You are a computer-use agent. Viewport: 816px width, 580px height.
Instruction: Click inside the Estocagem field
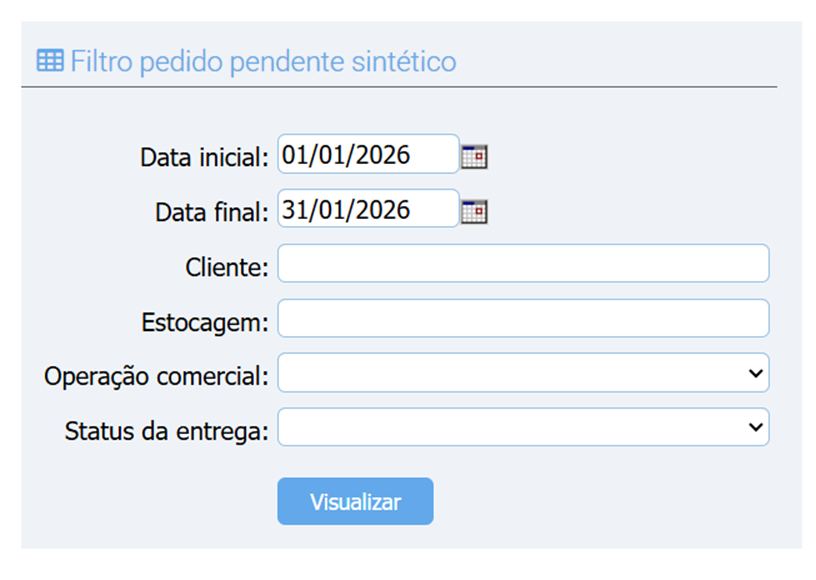click(x=523, y=317)
